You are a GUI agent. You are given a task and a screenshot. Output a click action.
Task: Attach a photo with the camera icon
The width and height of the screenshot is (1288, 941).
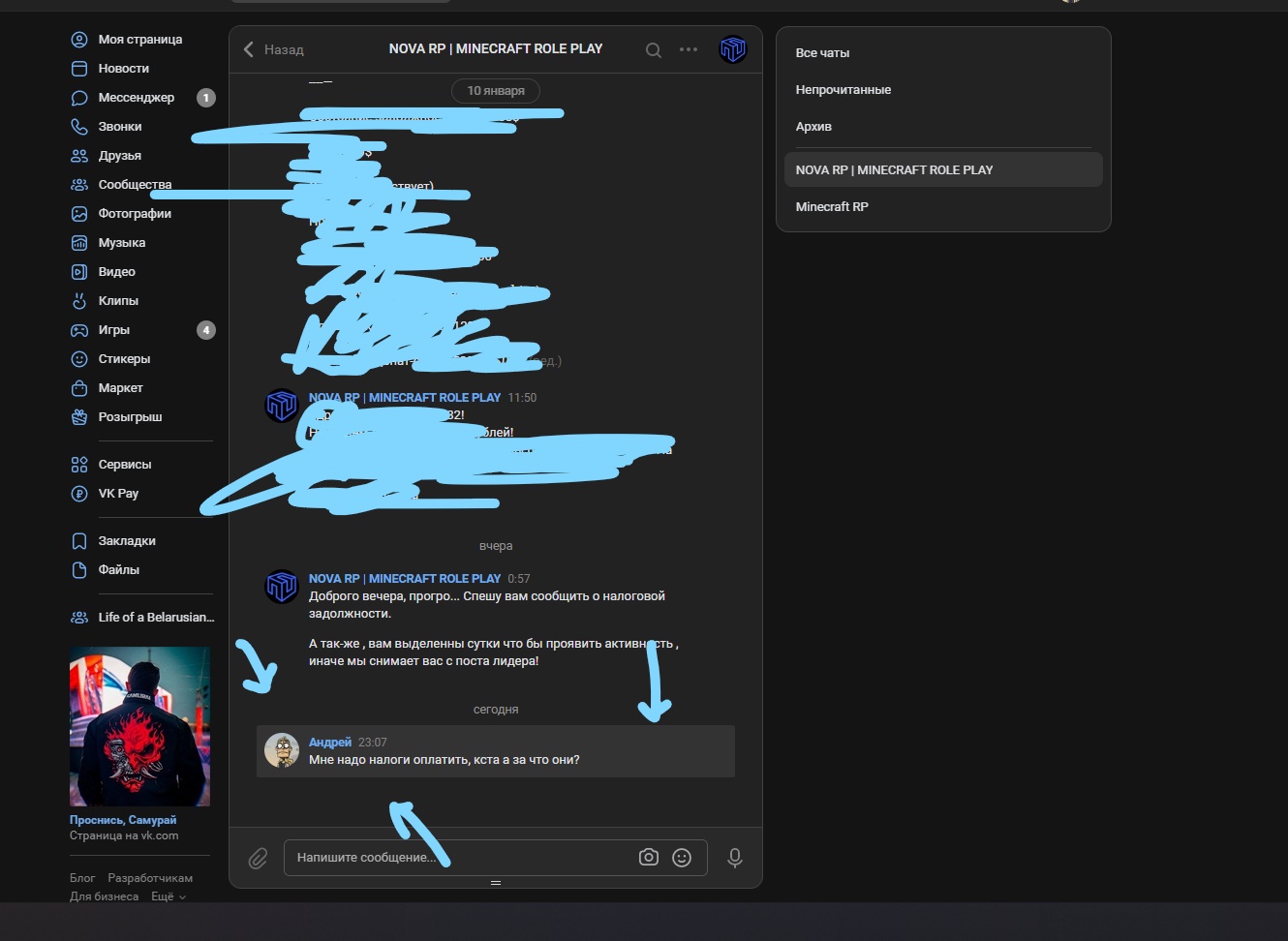pos(649,858)
